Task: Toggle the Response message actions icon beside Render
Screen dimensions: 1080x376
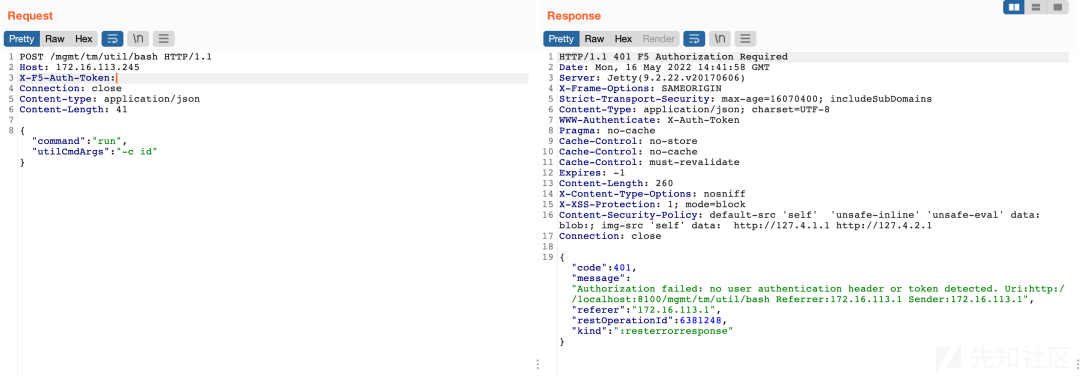Action: [694, 39]
